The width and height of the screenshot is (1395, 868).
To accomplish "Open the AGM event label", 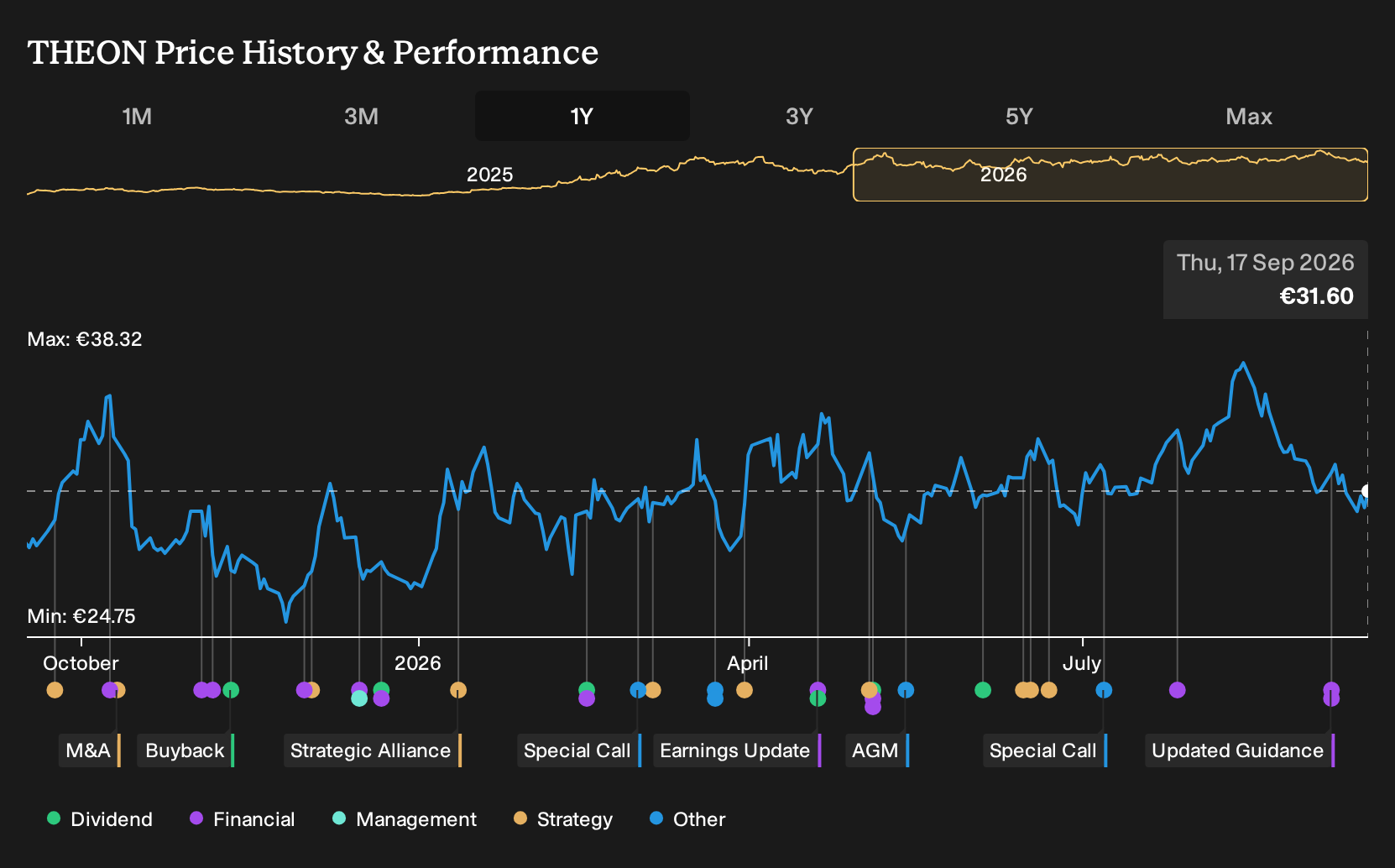I will (877, 750).
